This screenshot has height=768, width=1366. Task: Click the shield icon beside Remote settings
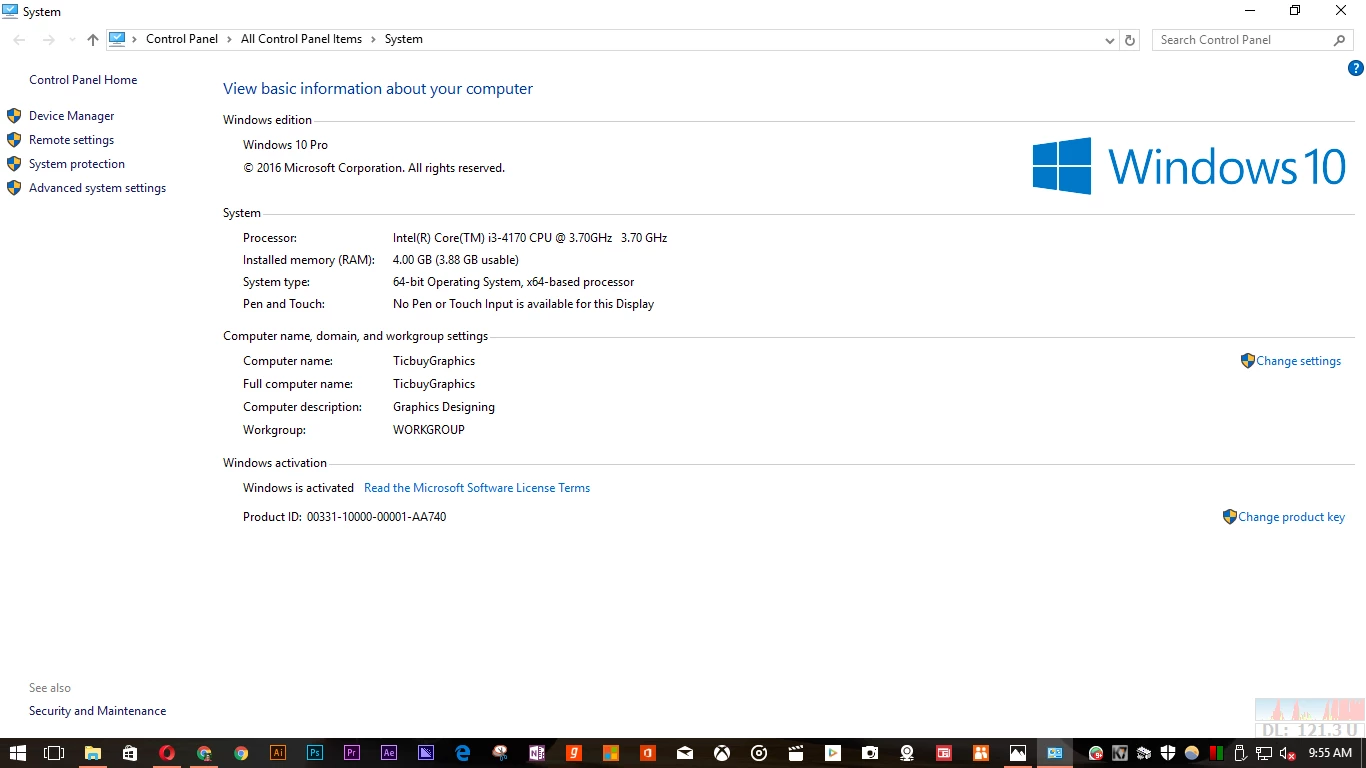14,140
